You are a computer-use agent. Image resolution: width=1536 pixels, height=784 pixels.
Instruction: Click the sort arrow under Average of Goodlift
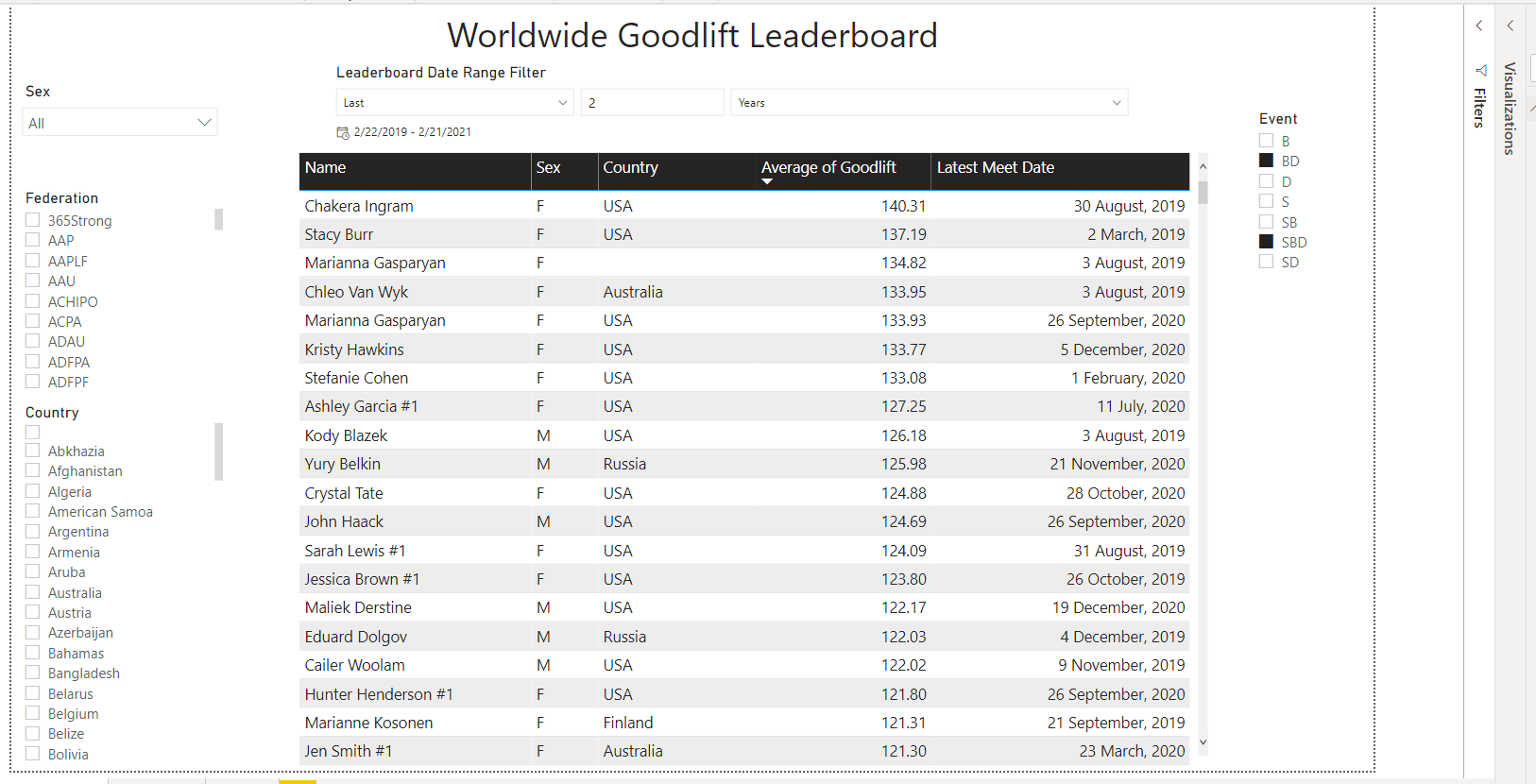coord(767,181)
